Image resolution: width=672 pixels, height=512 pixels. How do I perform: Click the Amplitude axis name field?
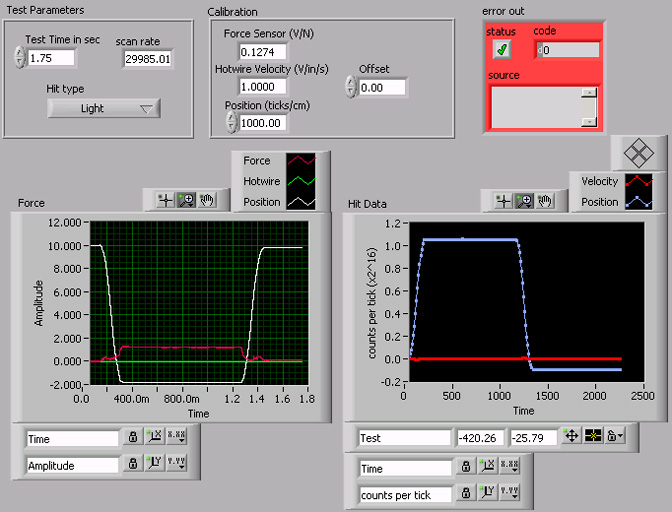click(x=72, y=465)
